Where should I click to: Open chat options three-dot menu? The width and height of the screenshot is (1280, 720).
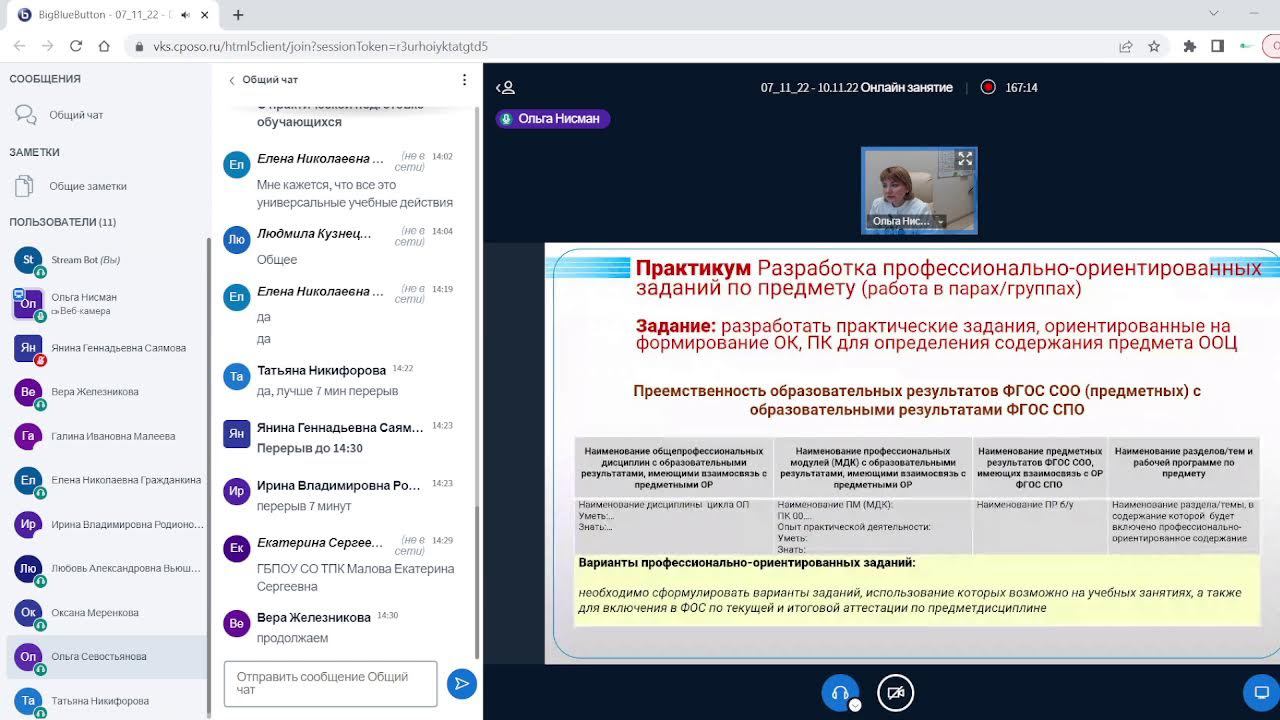click(x=464, y=80)
